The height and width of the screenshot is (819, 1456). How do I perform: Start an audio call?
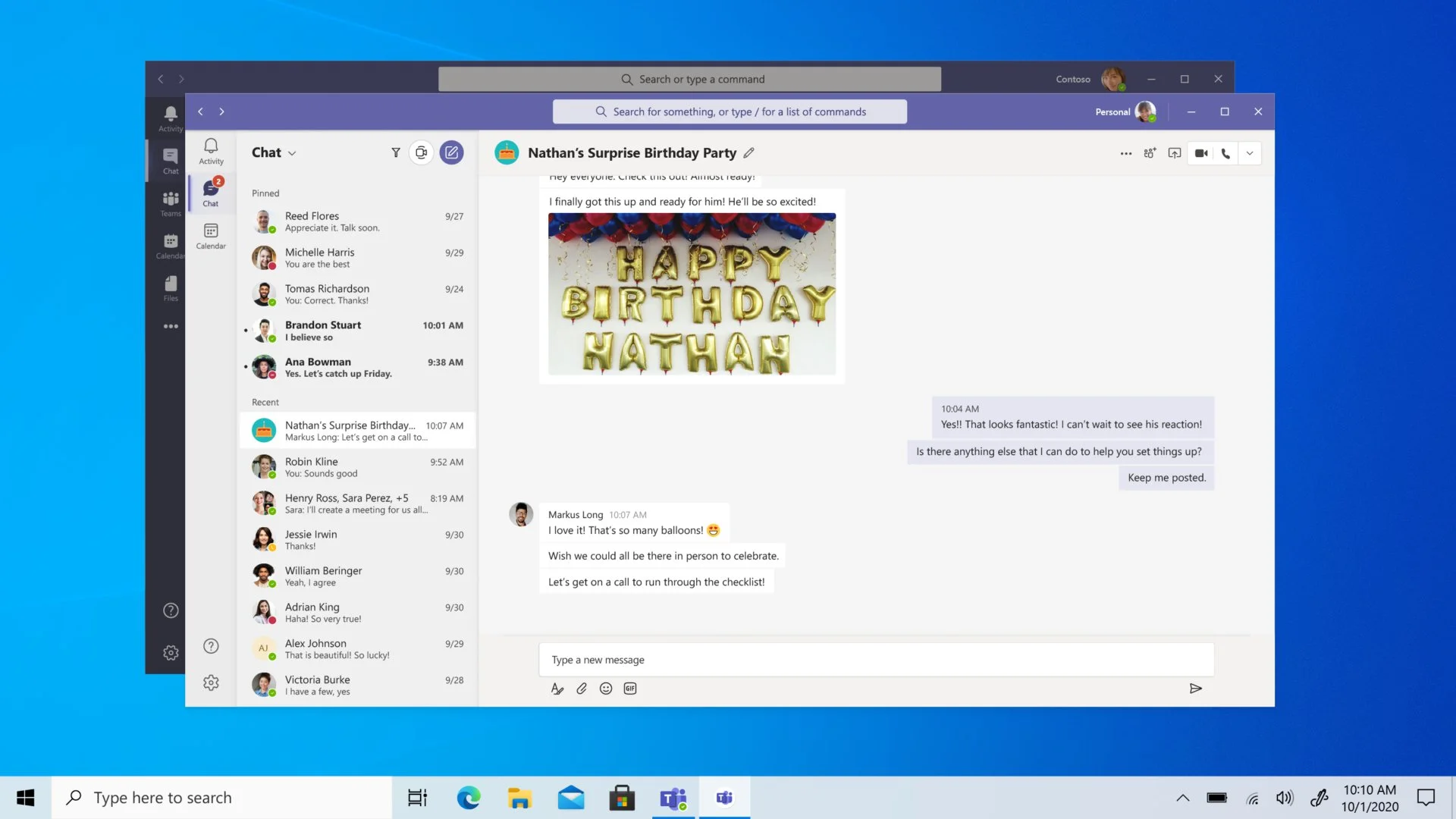click(x=1225, y=152)
